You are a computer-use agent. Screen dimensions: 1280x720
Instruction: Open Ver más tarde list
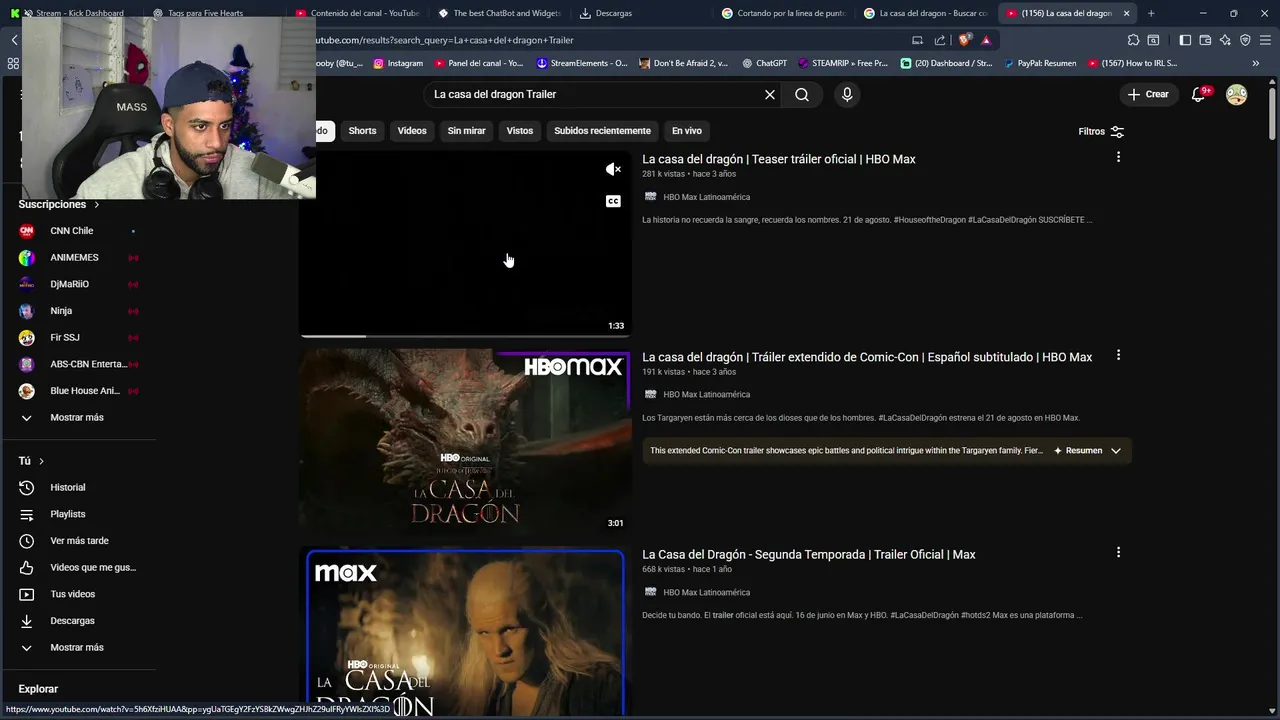pos(78,541)
